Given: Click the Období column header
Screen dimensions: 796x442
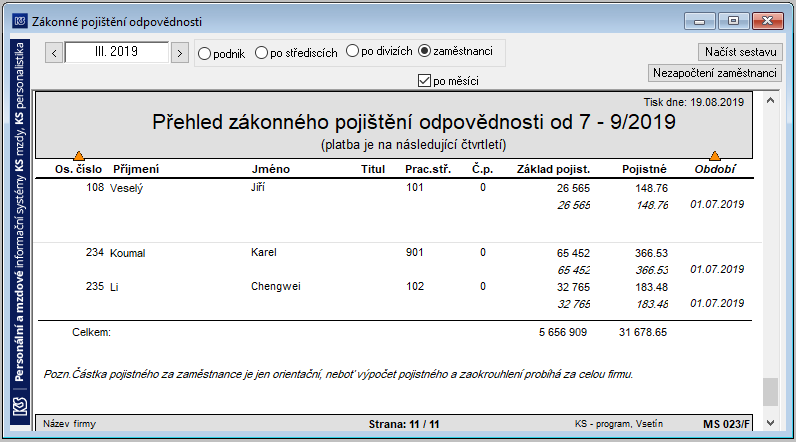Looking at the screenshot, I should coord(715,169).
